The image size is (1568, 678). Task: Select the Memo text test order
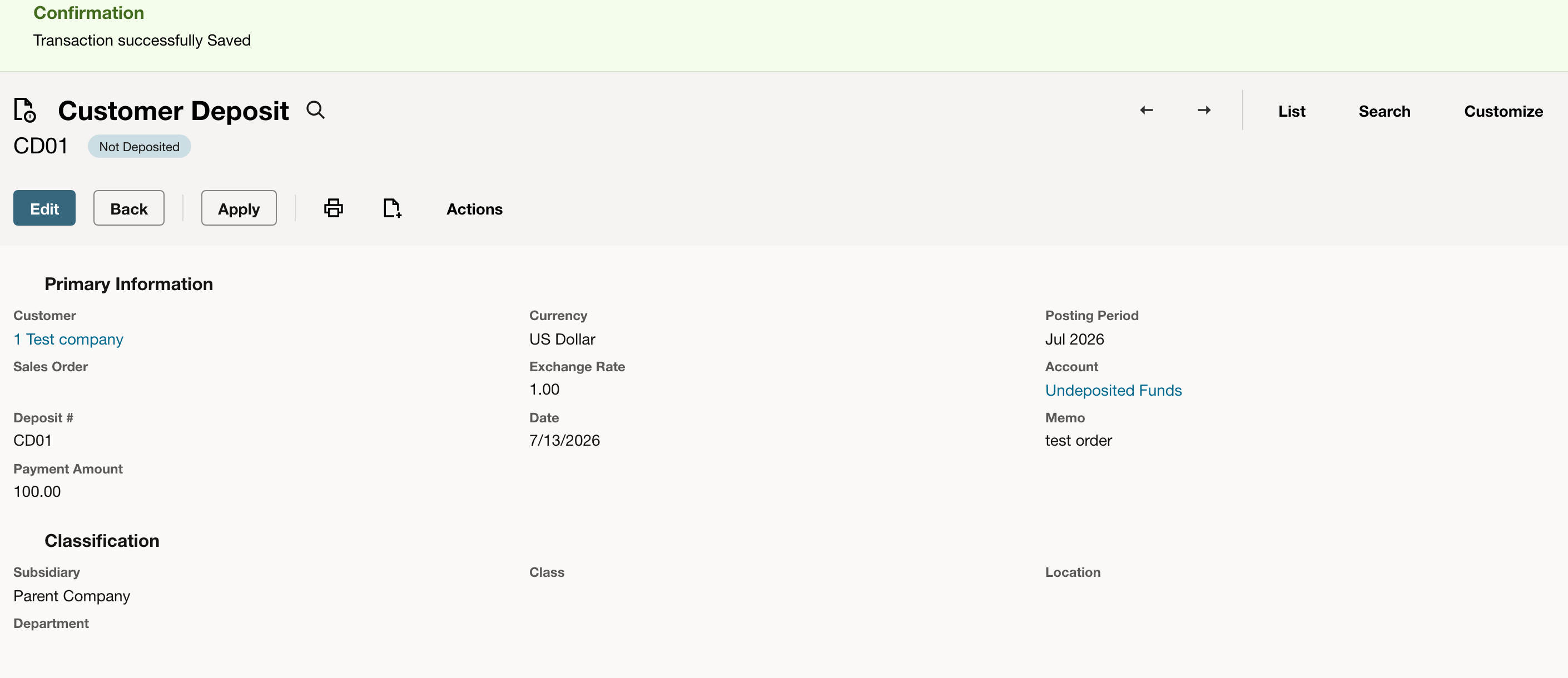(x=1078, y=440)
